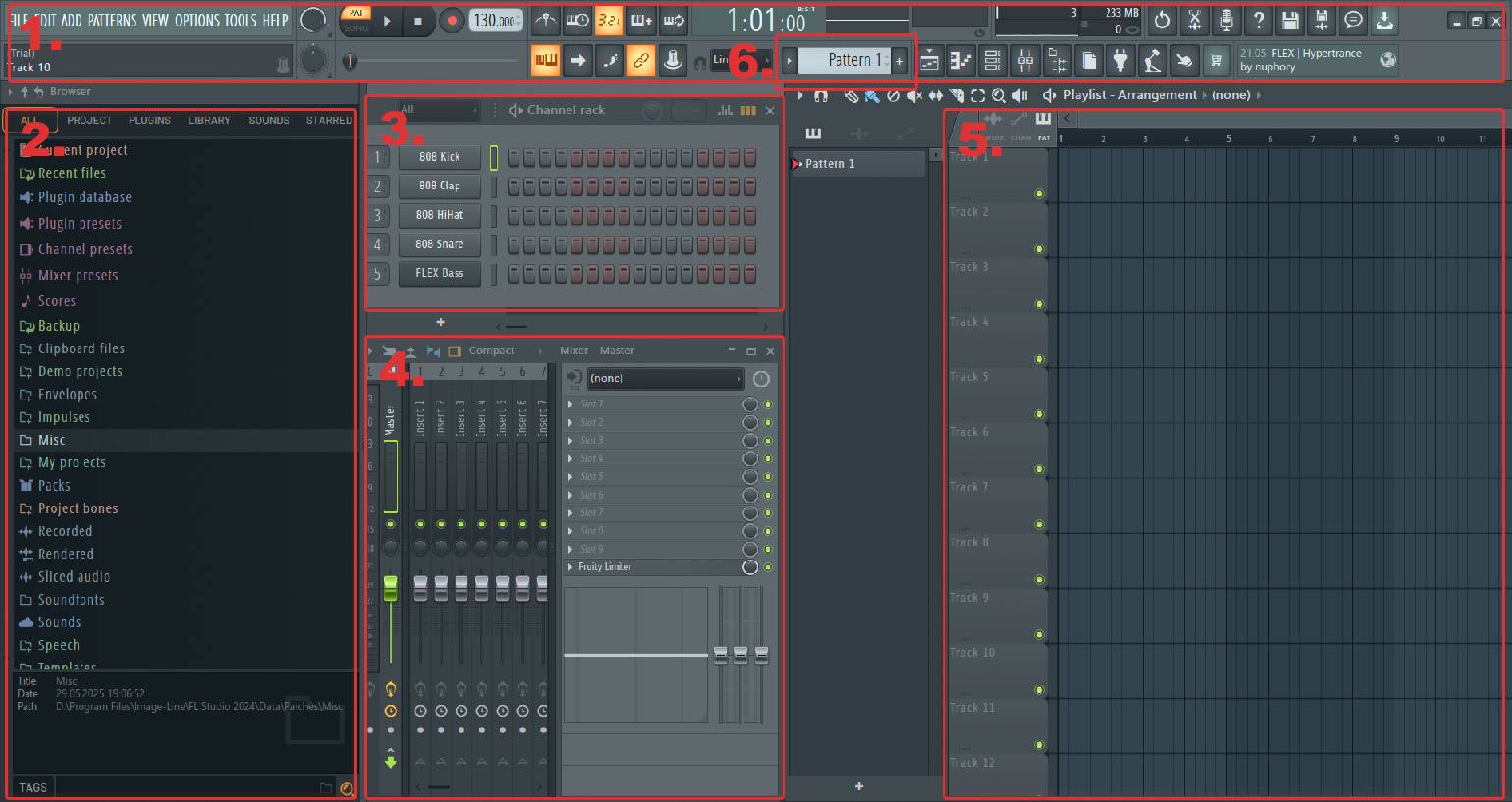Mute Playlist Track 5 with green light
The height and width of the screenshot is (802, 1512).
click(x=1039, y=414)
